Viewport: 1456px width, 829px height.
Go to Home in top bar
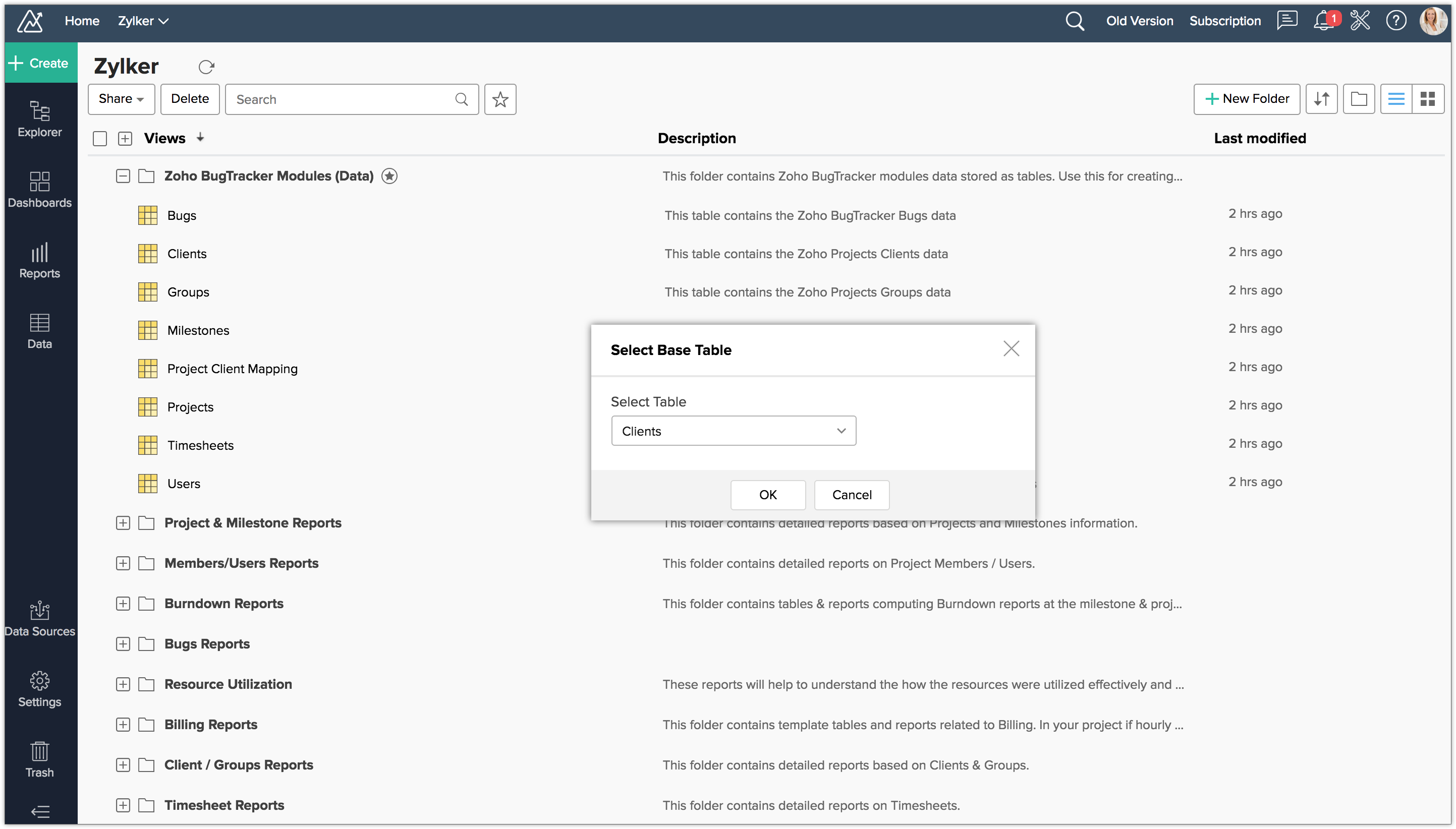tap(82, 21)
